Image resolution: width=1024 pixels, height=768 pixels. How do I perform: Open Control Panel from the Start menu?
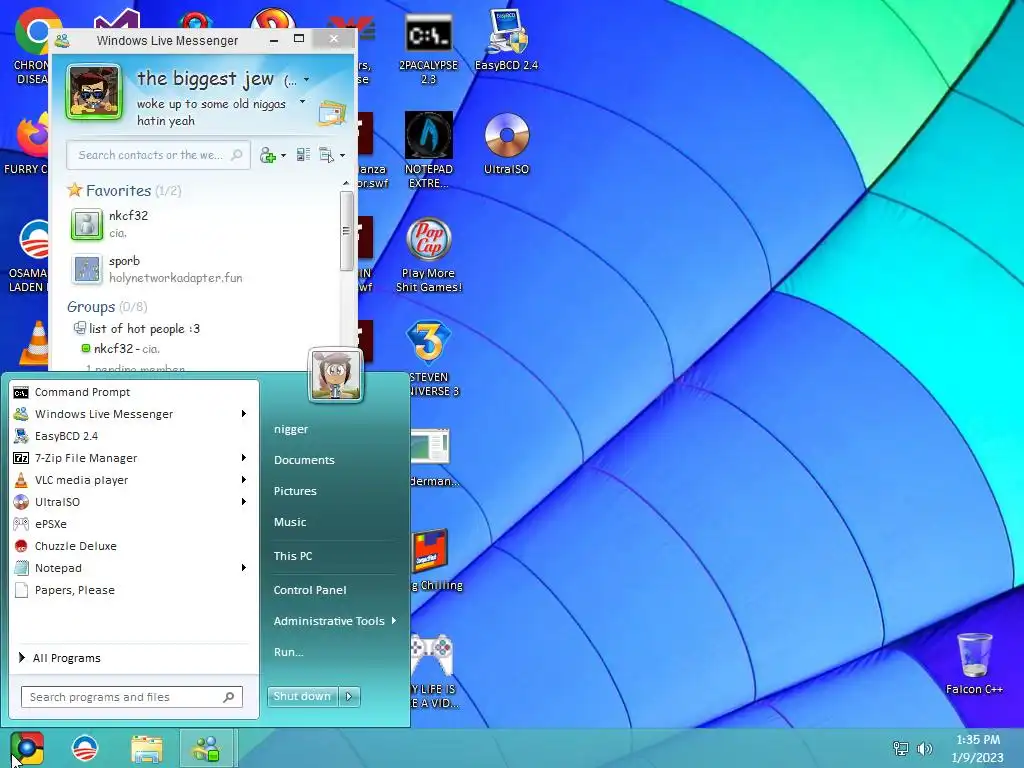click(310, 590)
